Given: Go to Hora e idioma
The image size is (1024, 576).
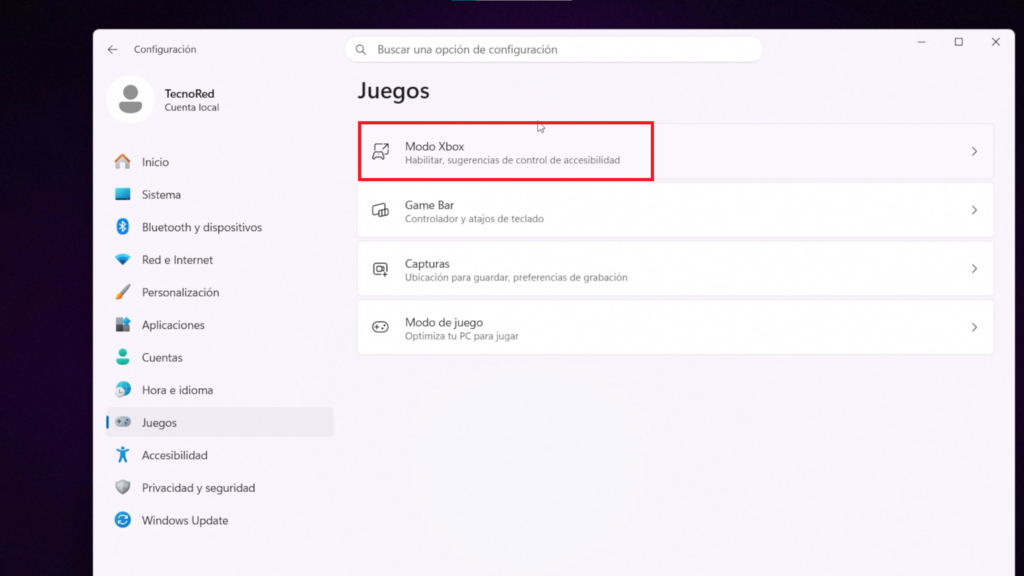Looking at the screenshot, I should coord(219,390).
